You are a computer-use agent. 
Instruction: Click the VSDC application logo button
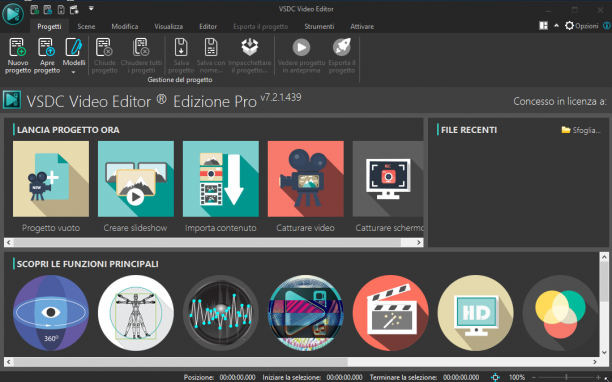(13, 14)
